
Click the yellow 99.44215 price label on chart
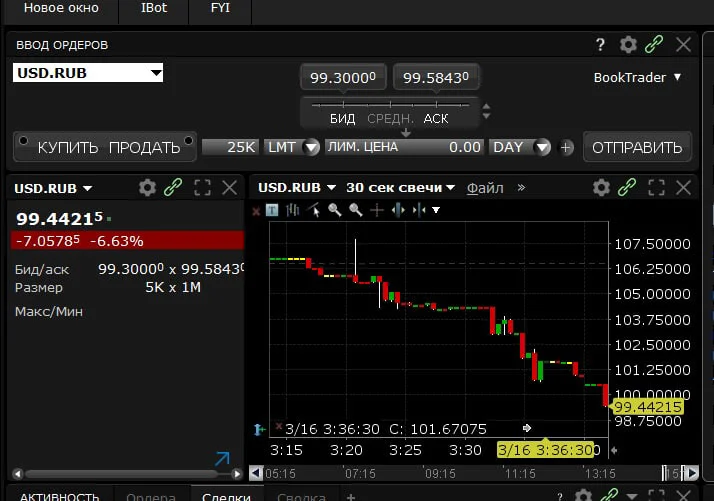coord(647,407)
